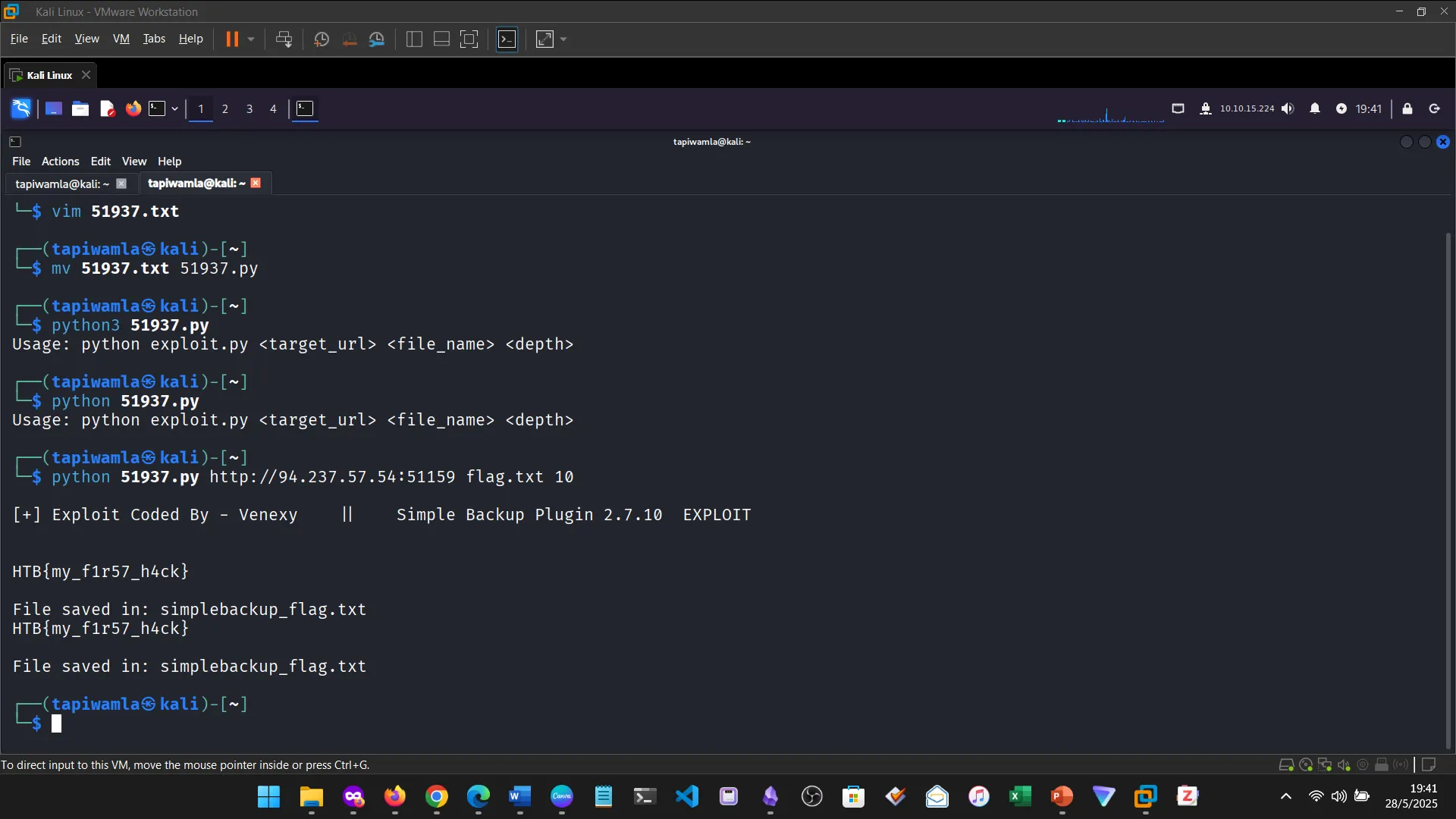Open the snapshot manager in VMware
This screenshot has height=819, width=1456.
point(377,39)
